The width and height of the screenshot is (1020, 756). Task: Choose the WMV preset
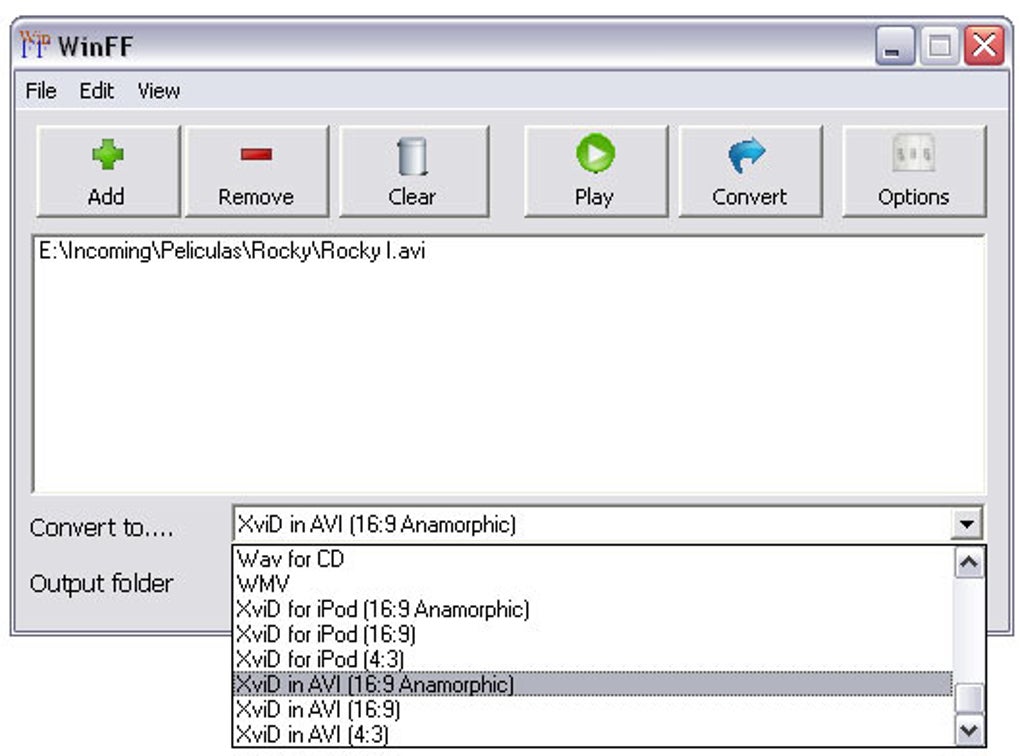click(593, 584)
